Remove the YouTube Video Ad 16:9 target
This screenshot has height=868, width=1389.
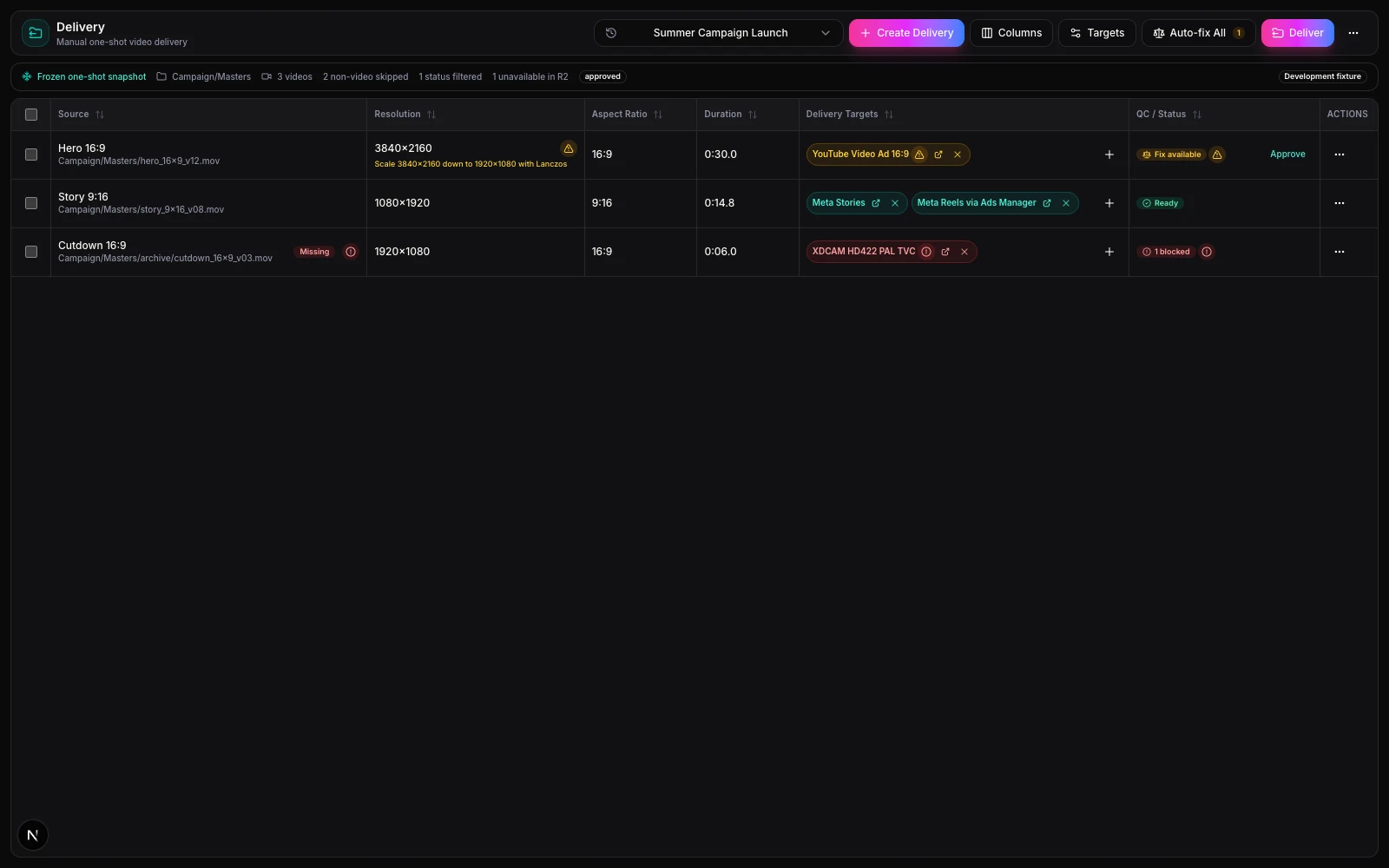[958, 155]
